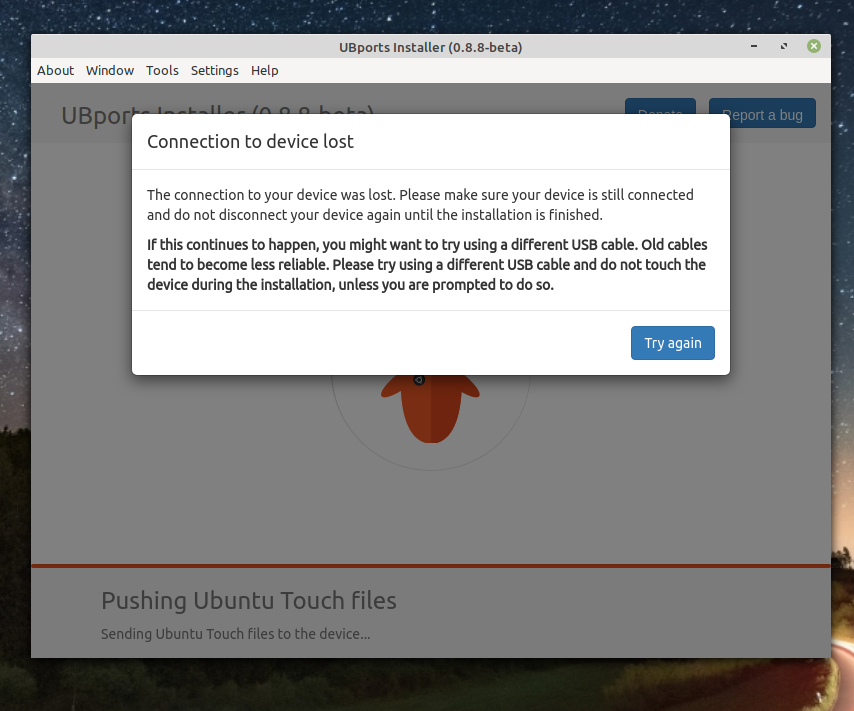854x711 pixels.
Task: Open the Help menu
Action: point(264,70)
